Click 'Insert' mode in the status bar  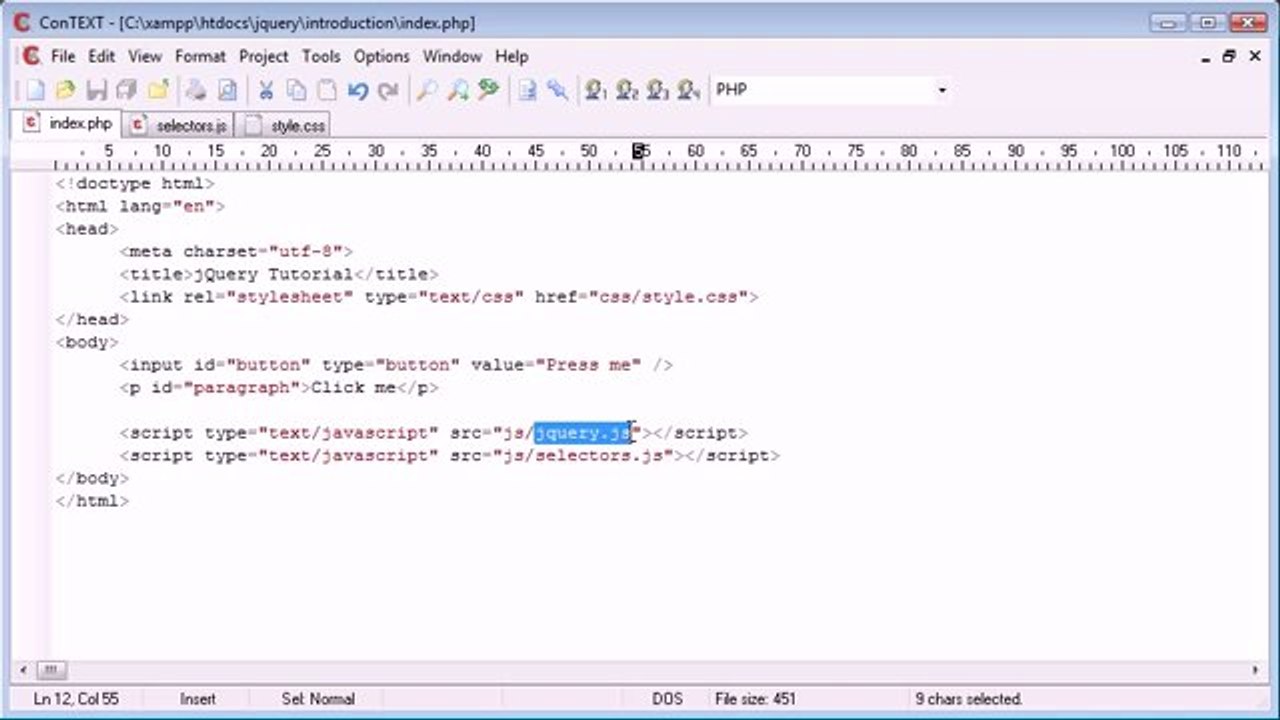point(197,699)
